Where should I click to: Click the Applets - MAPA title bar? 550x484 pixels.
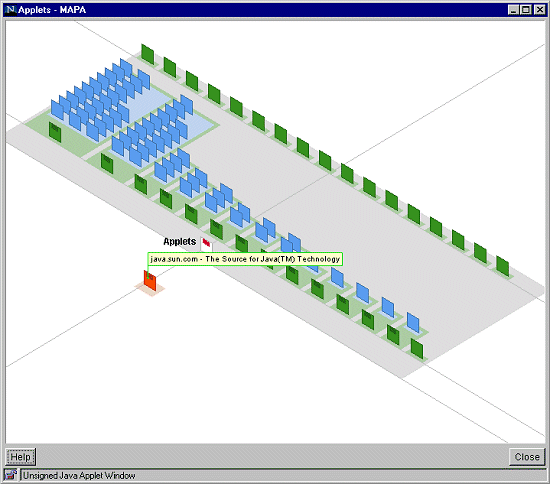click(x=260, y=9)
